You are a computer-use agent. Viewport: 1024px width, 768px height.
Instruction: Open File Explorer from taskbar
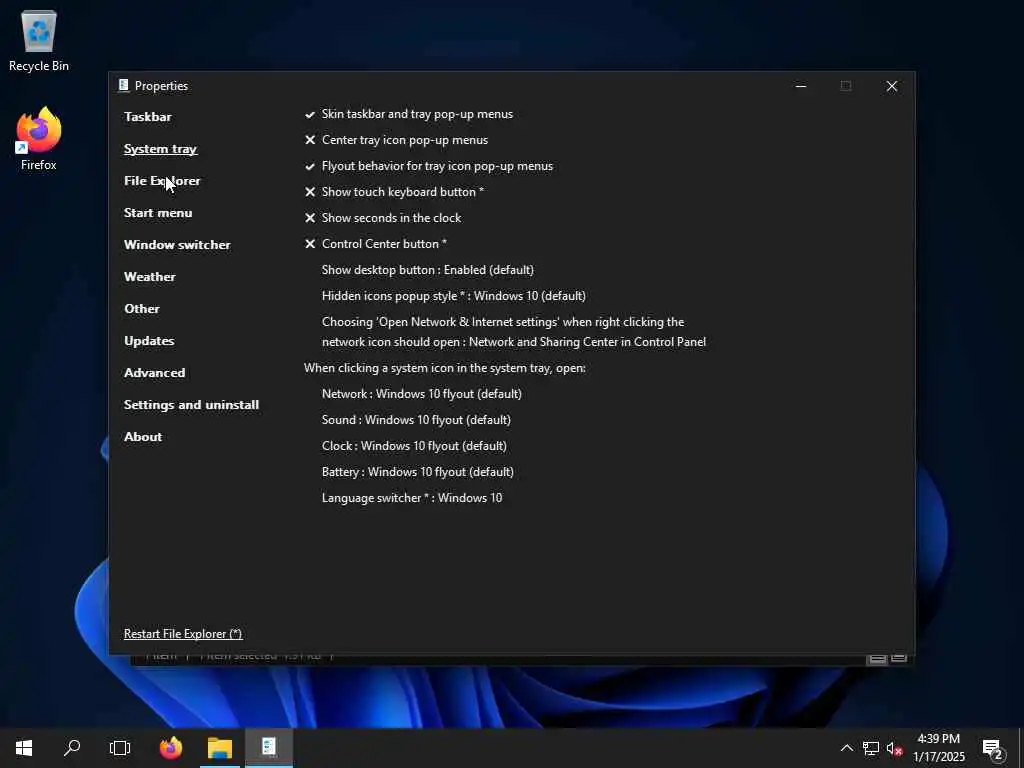pyautogui.click(x=220, y=748)
